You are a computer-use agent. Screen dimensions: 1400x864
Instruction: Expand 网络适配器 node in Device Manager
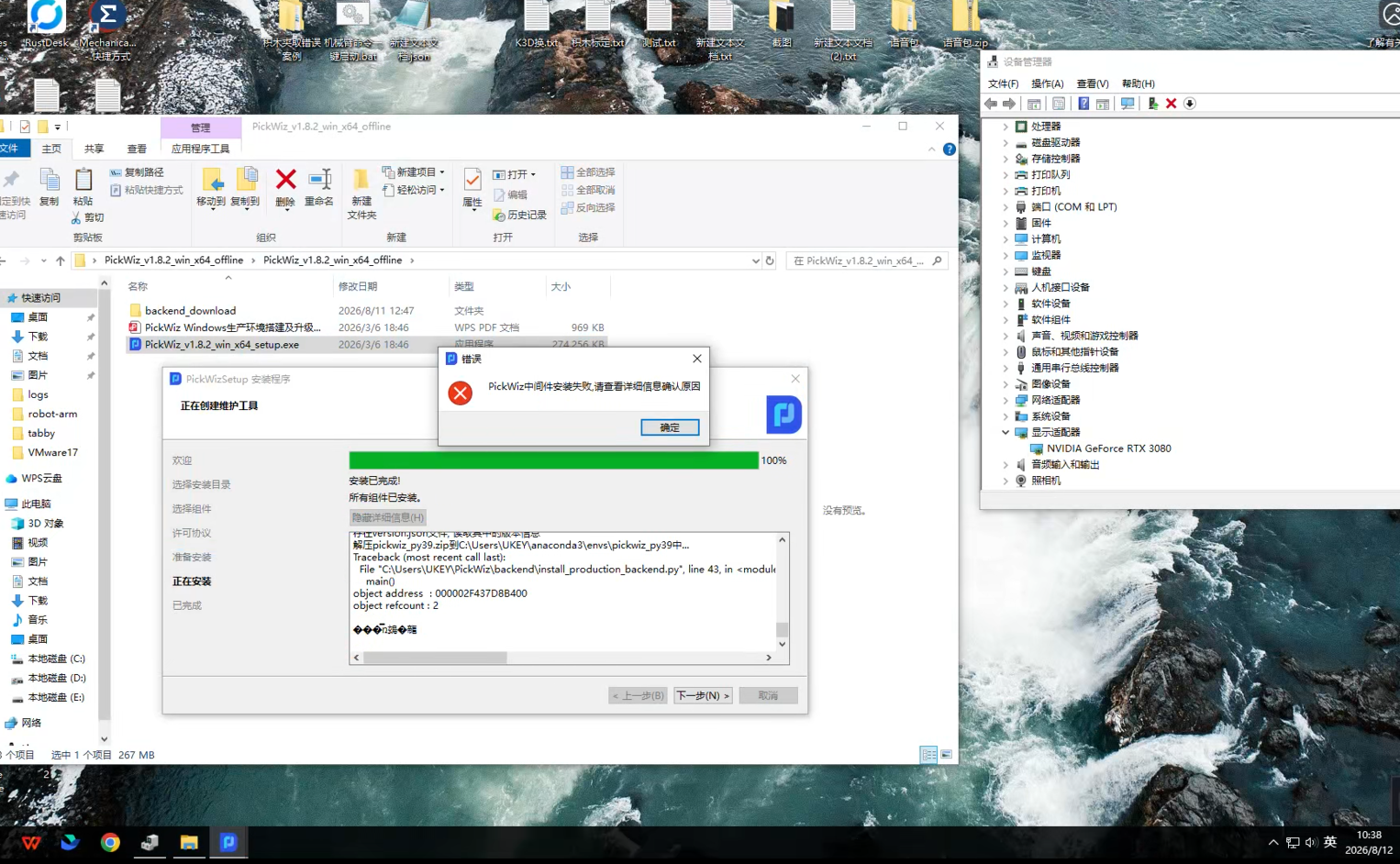[1006, 400]
